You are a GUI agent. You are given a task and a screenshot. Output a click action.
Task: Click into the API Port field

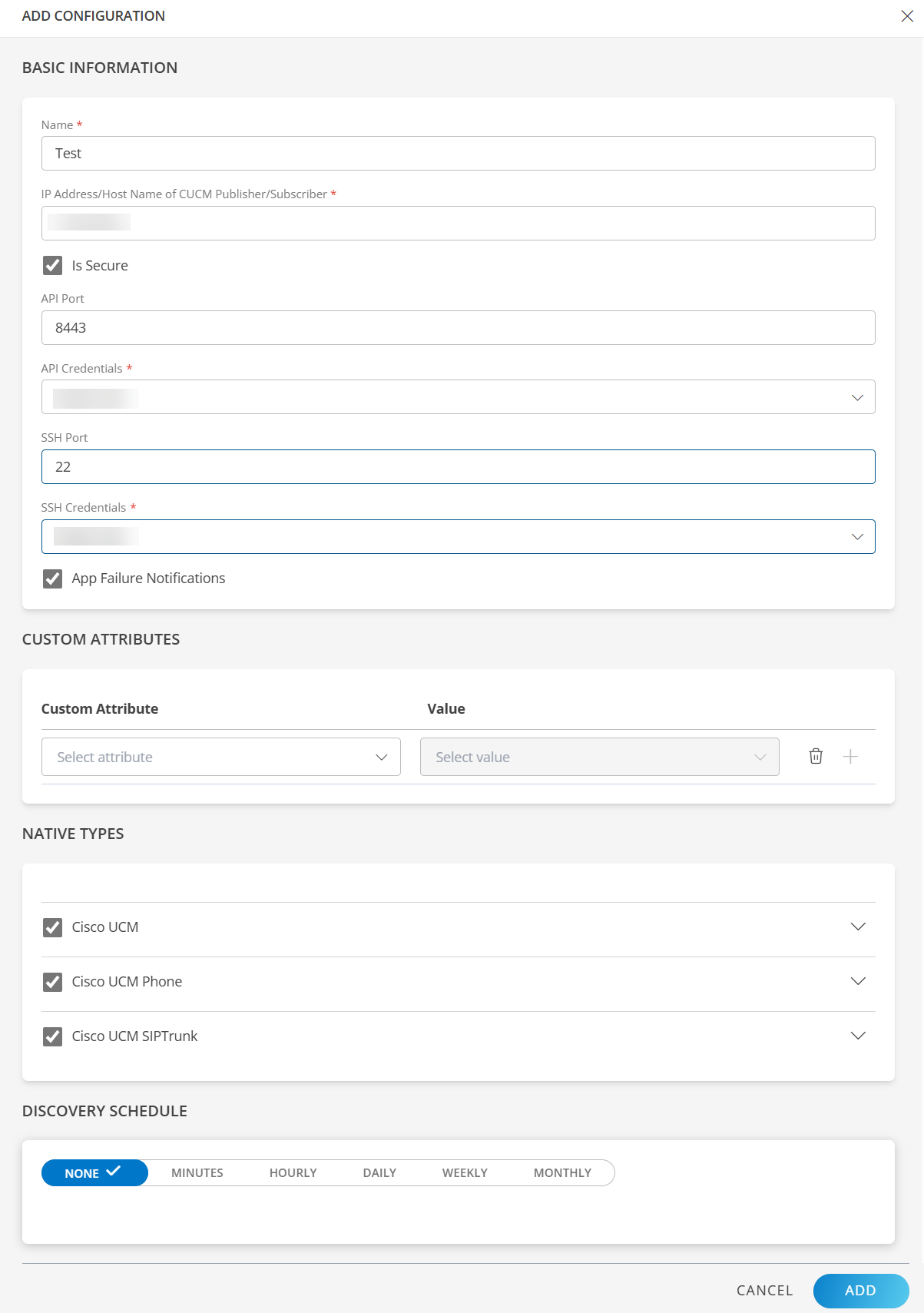click(458, 328)
